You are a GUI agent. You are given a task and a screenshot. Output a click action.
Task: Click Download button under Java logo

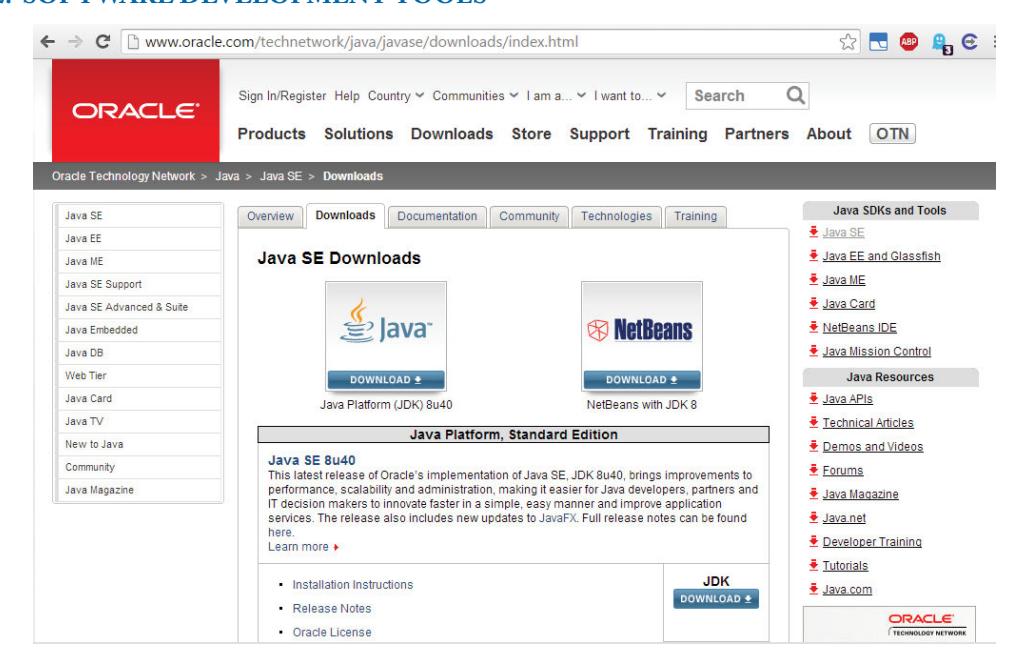click(386, 379)
